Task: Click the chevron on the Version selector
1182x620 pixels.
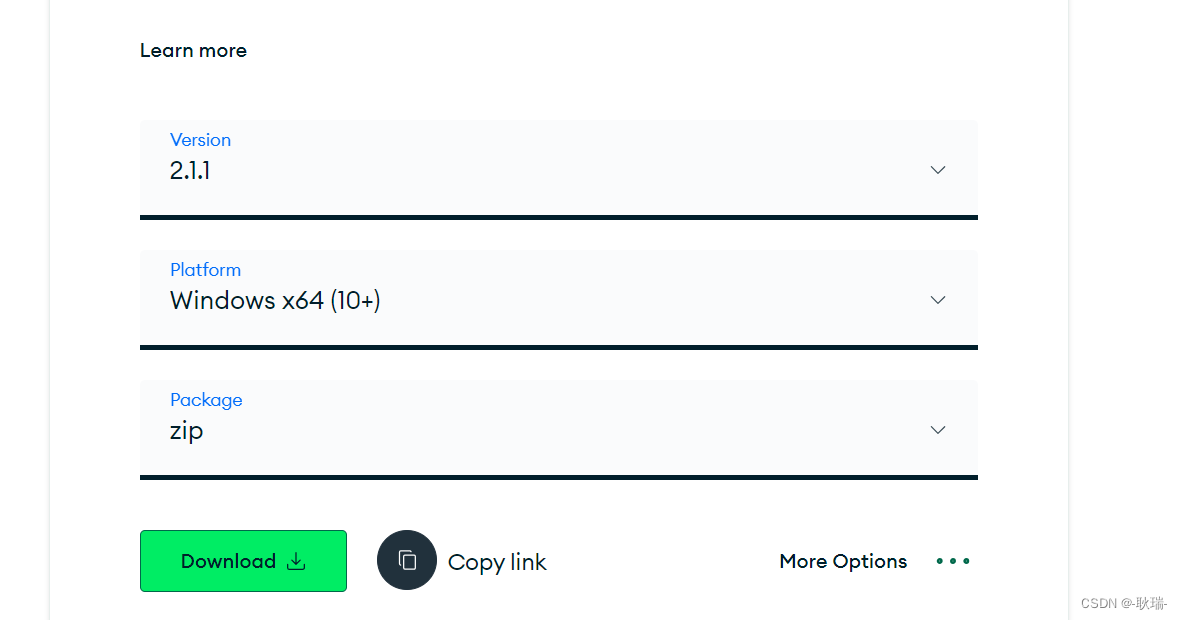Action: click(x=938, y=170)
